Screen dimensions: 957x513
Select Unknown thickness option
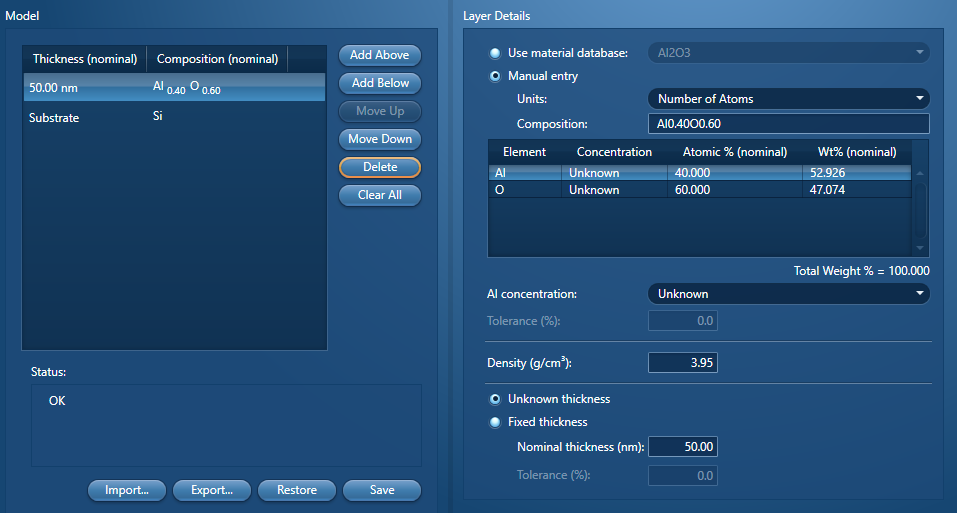point(495,399)
